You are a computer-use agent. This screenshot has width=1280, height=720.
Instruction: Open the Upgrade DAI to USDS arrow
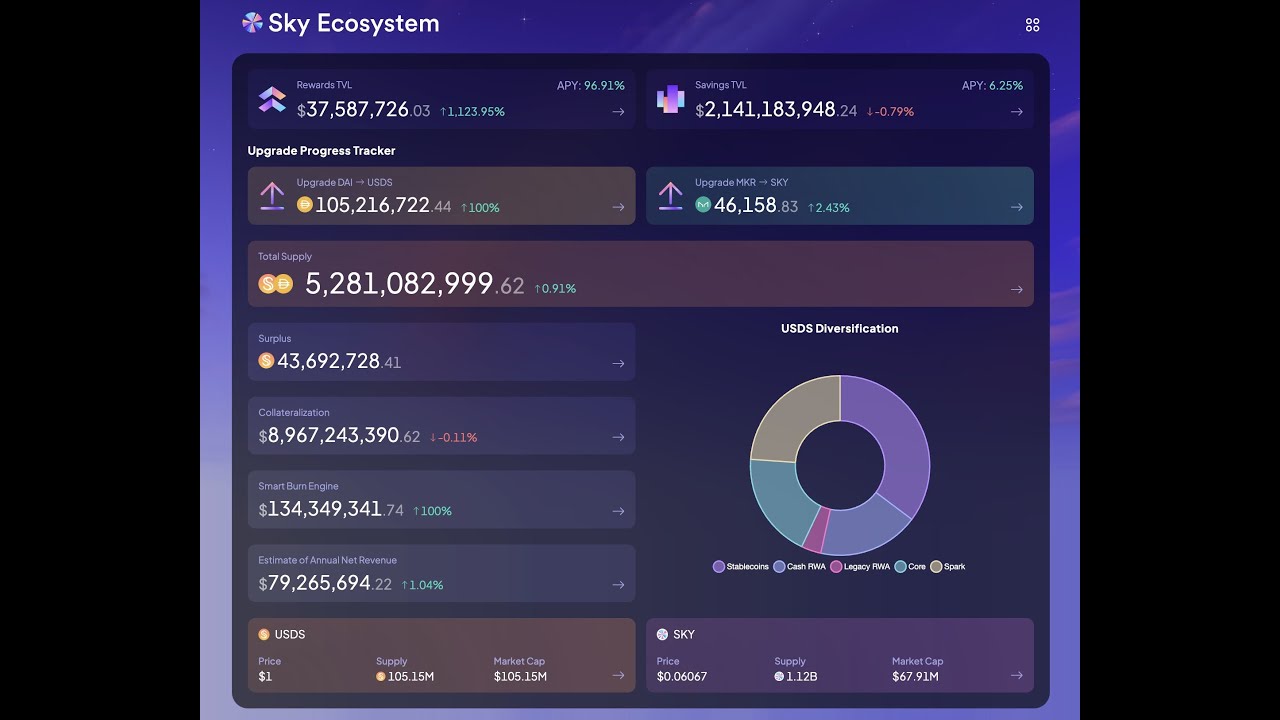618,207
